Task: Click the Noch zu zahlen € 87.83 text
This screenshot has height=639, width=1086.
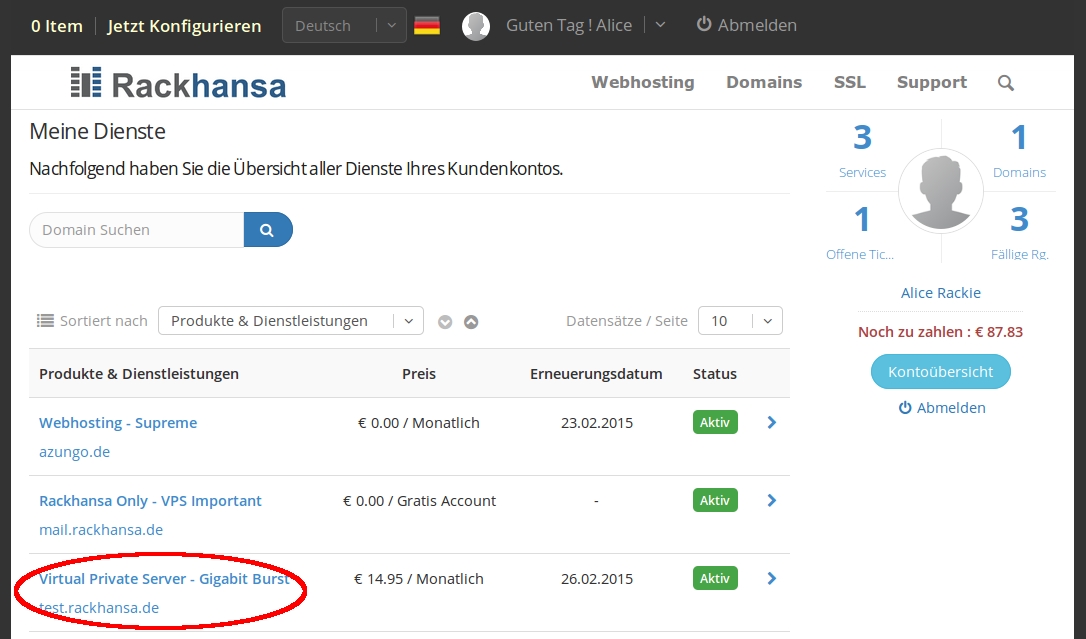Action: 941,332
